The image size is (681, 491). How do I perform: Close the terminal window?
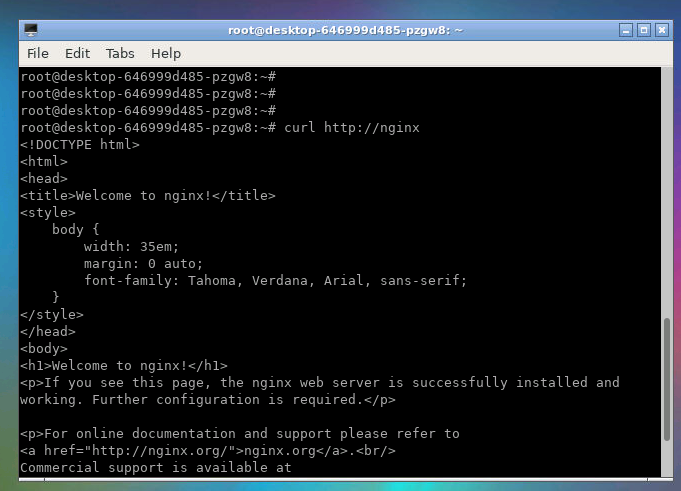click(662, 30)
